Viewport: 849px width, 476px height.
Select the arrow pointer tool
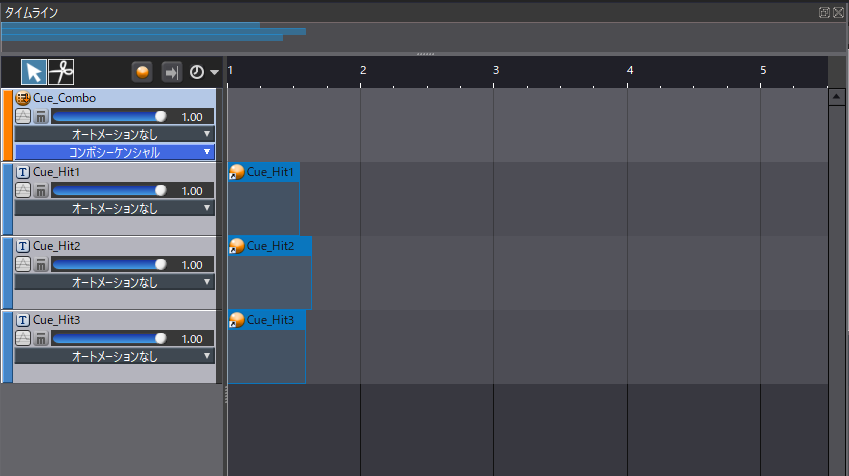[34, 72]
